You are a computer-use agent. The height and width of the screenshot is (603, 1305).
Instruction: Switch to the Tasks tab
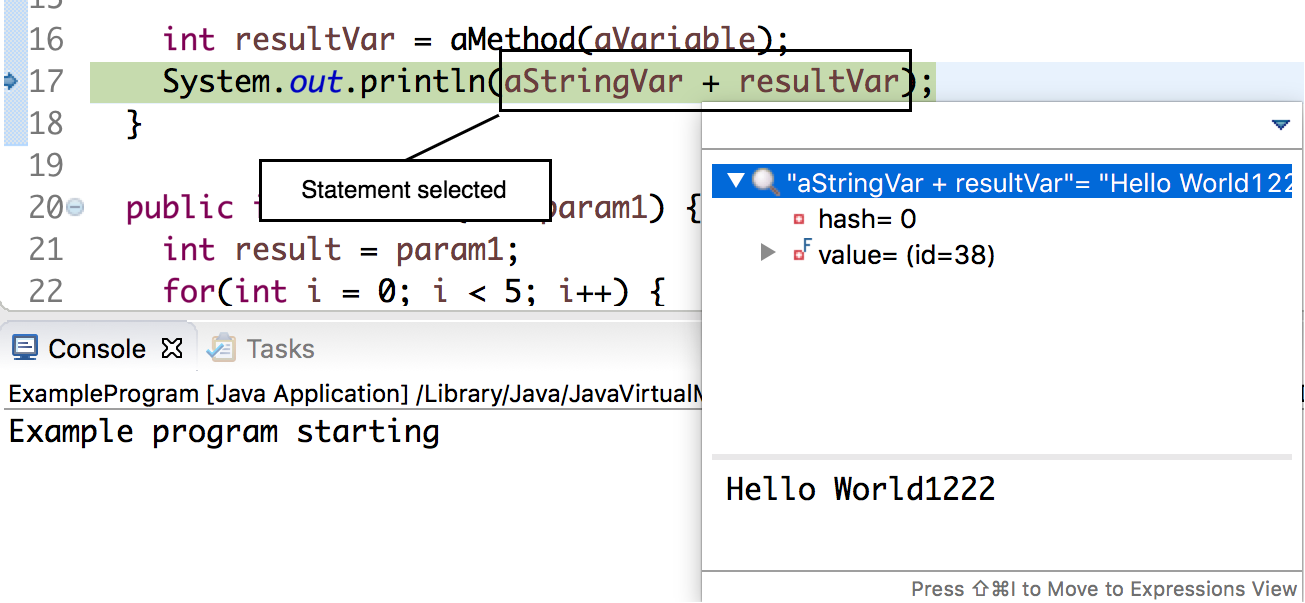[279, 348]
